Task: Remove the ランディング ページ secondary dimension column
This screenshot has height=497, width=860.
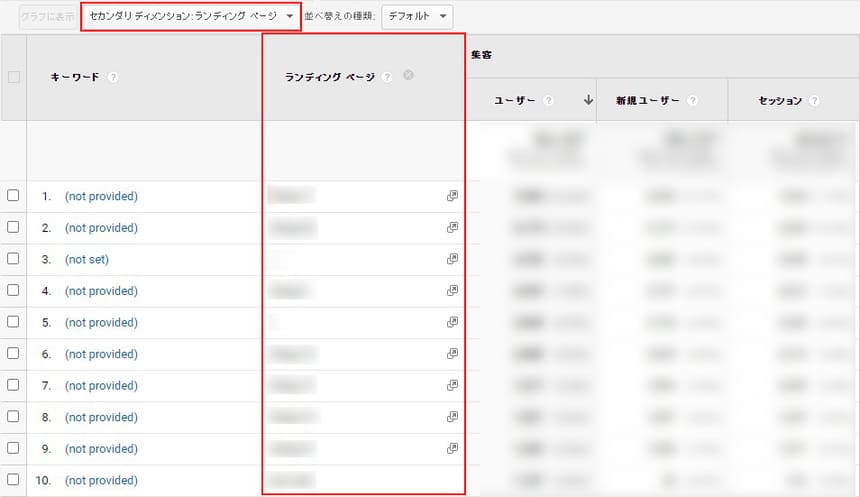Action: [409, 76]
